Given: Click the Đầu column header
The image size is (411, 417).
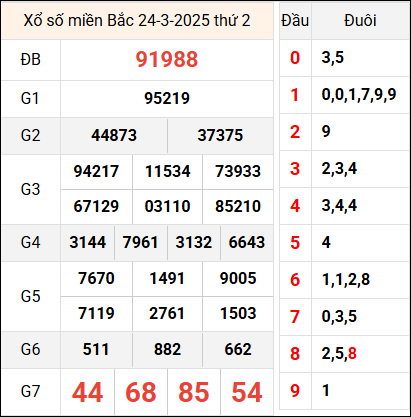Looking at the screenshot, I should (x=295, y=21).
